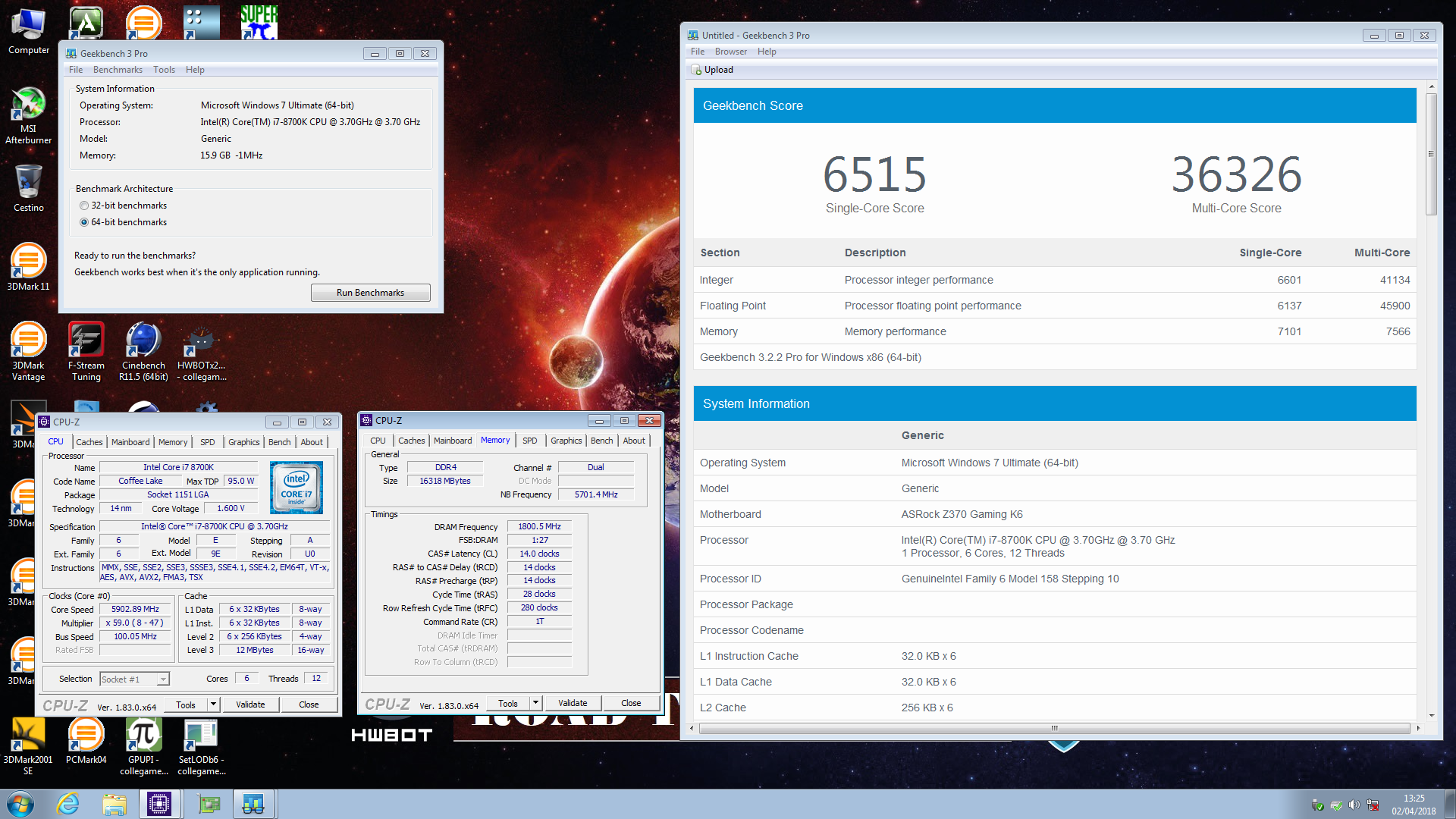This screenshot has height=819, width=1456.
Task: Switch to CPU-Z taskbar icon
Action: [159, 804]
